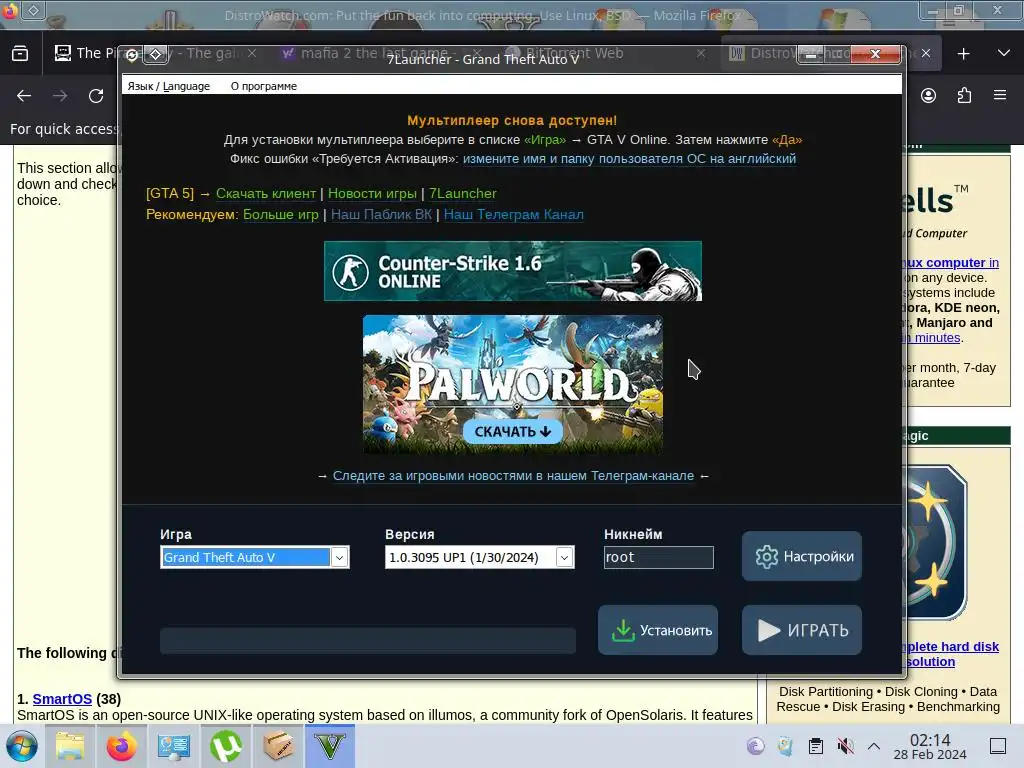Image resolution: width=1024 pixels, height=768 pixels.
Task: Open Настройки settings button
Action: [x=801, y=556]
